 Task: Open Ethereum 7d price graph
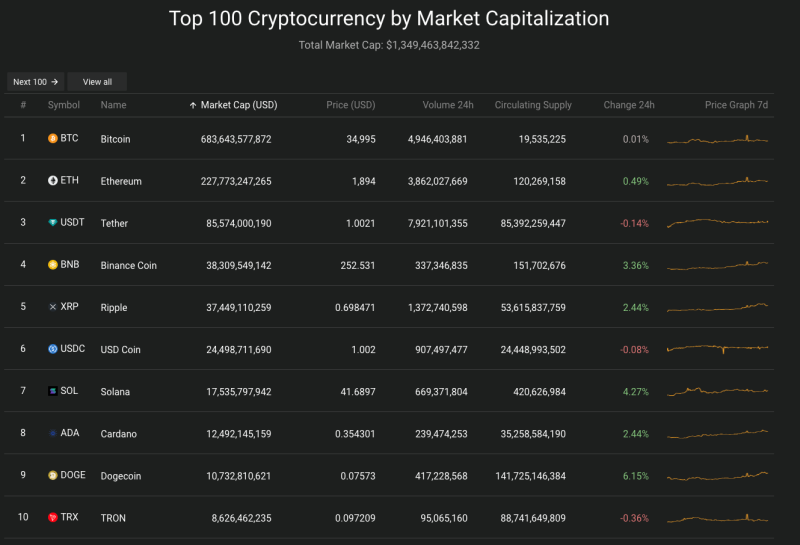717,182
